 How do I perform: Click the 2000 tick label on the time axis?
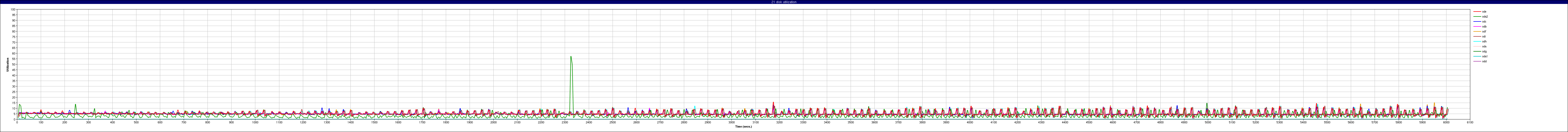coord(493,122)
